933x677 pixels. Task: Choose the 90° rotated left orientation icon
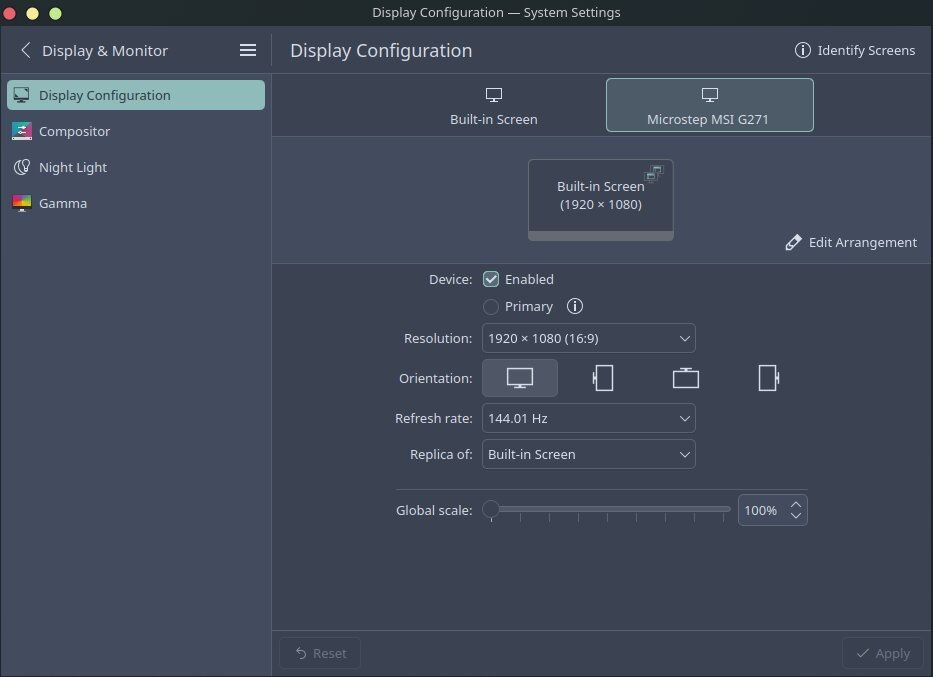pyautogui.click(x=603, y=378)
